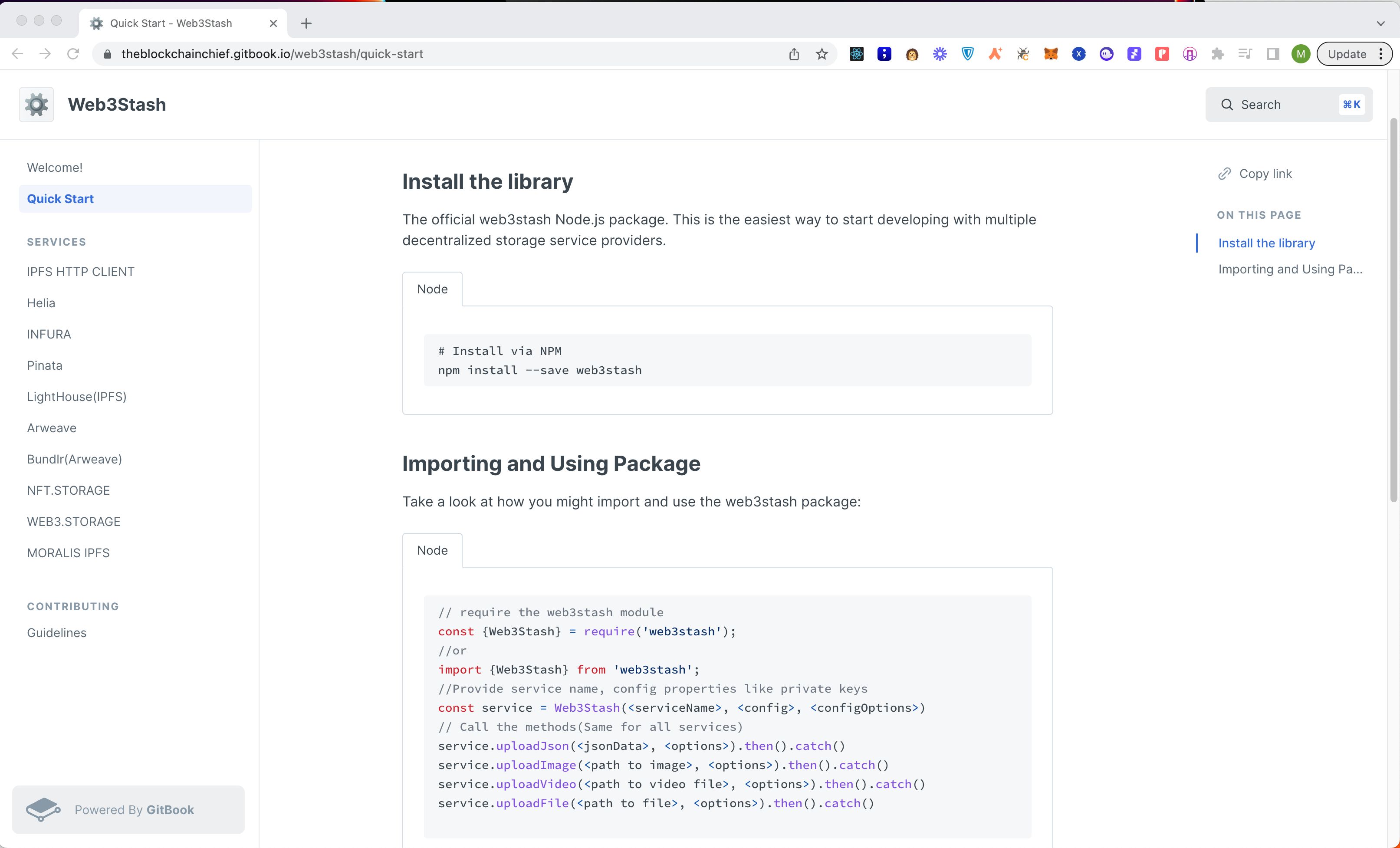The width and height of the screenshot is (1400, 848).
Task: Click the Update button
Action: pyautogui.click(x=1347, y=54)
